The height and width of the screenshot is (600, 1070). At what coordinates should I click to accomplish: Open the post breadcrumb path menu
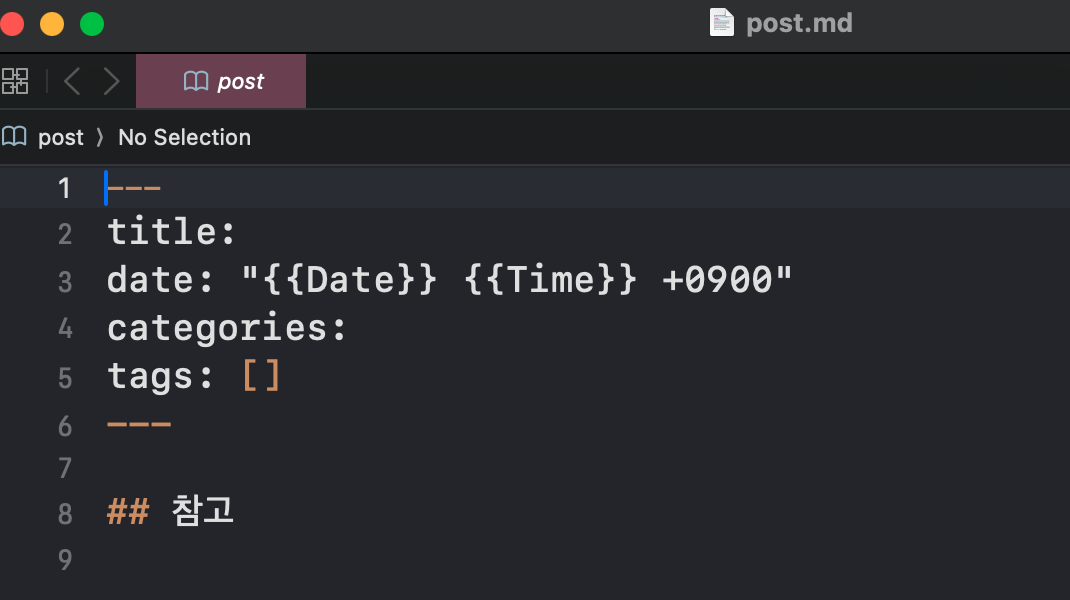[x=60, y=137]
